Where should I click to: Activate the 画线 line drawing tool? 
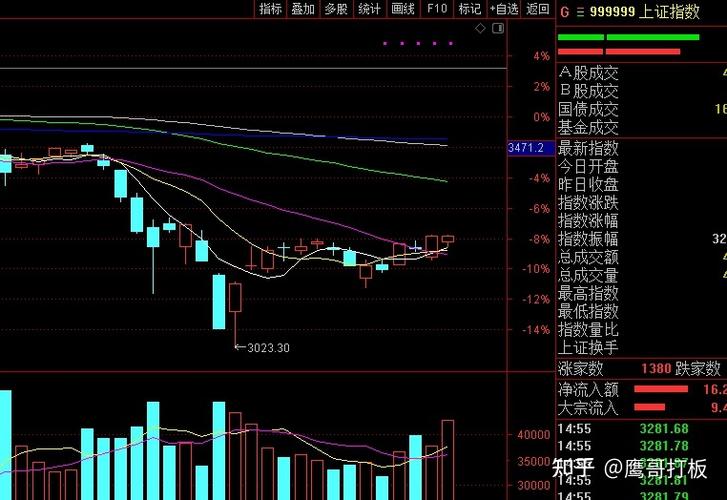402,9
